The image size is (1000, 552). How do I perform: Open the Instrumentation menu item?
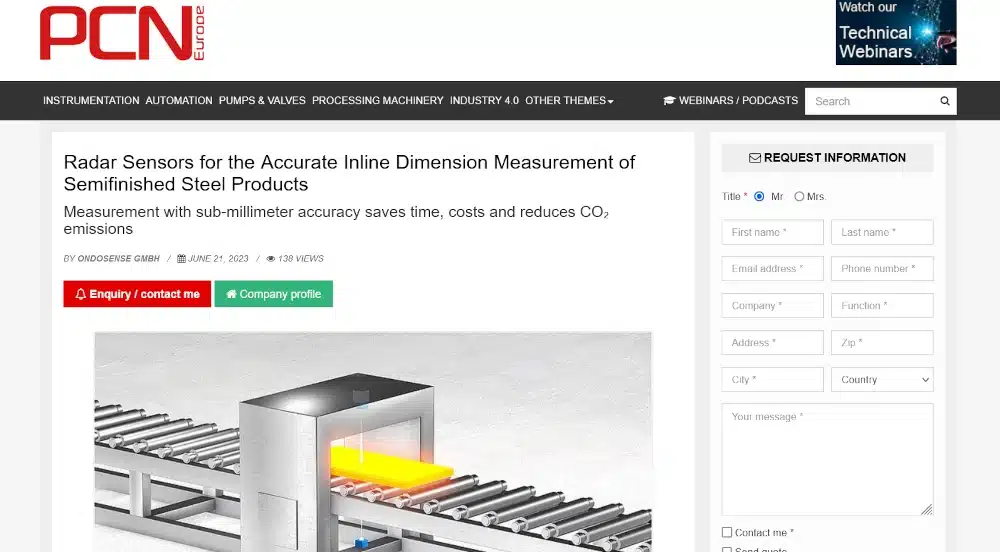click(91, 101)
